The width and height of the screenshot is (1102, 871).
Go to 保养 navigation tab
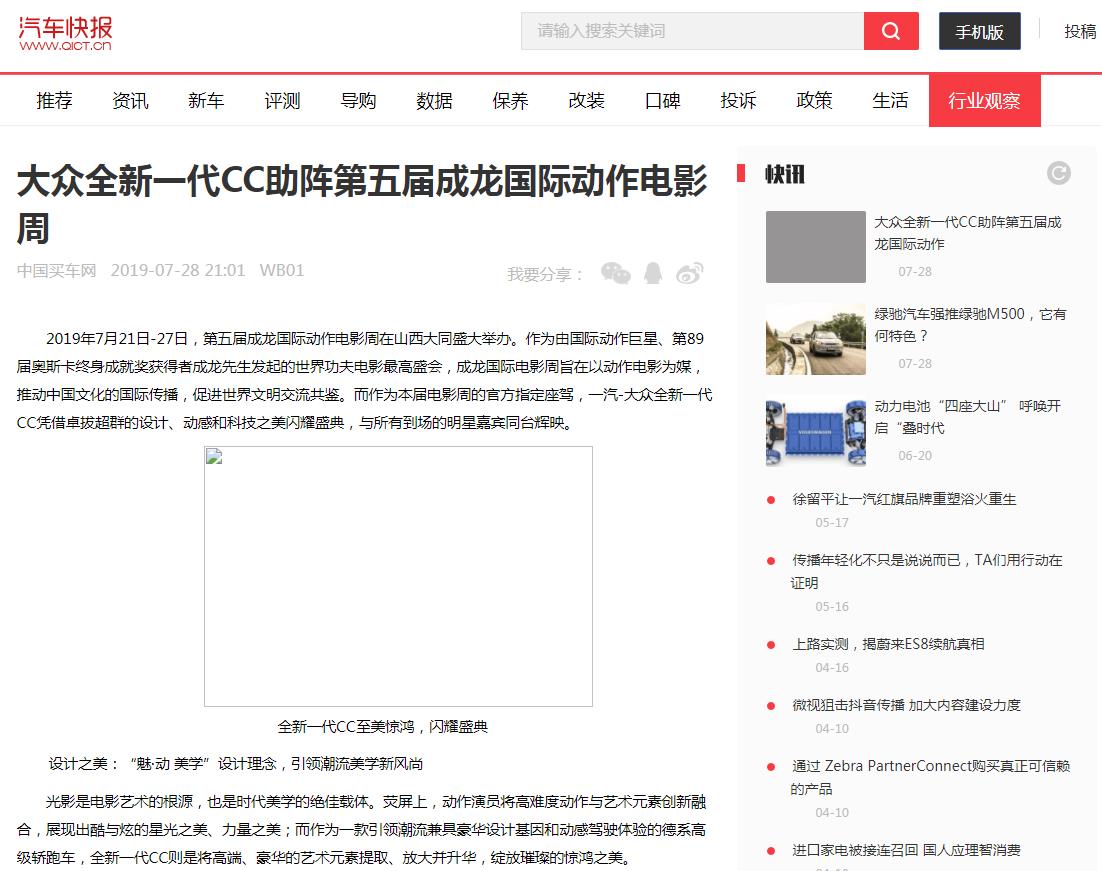510,101
